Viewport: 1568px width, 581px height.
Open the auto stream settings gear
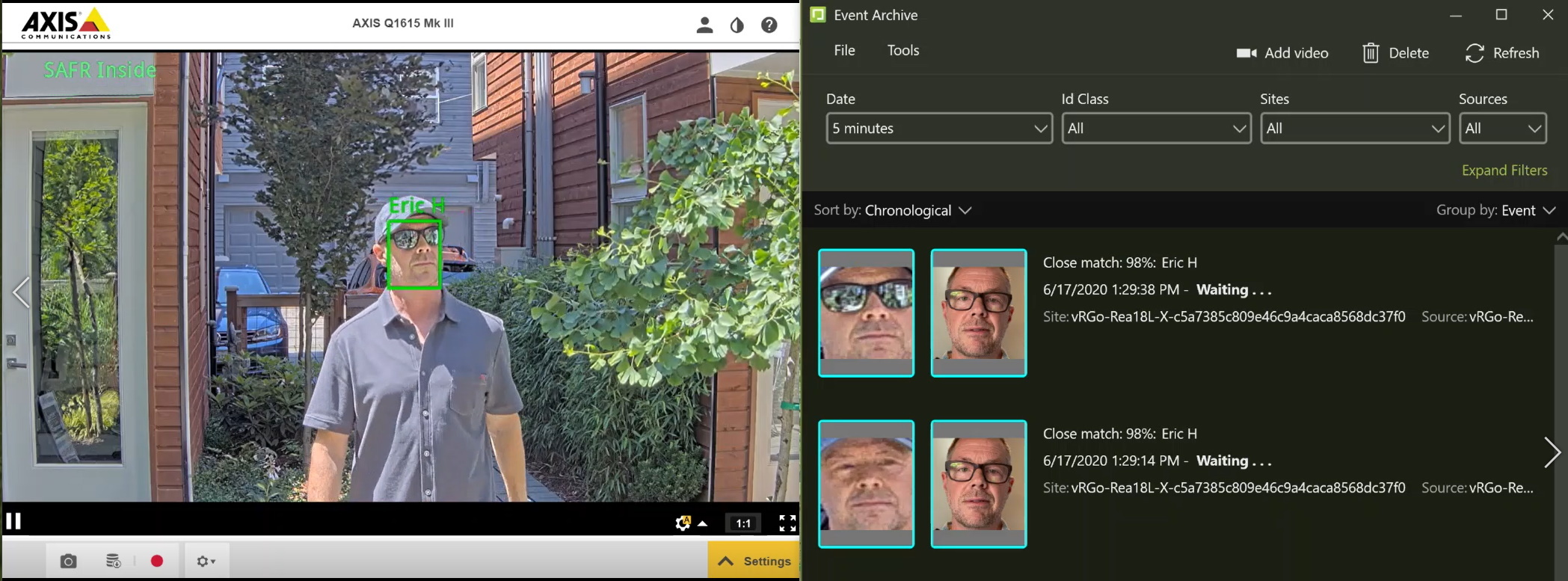pos(683,523)
